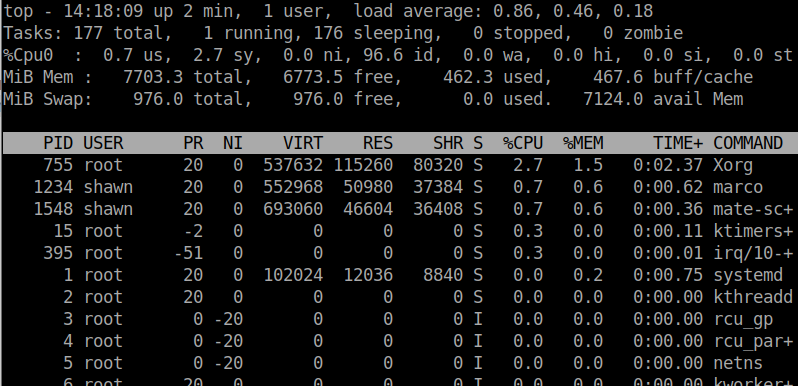Screen dimensions: 798x386
Task: Click the %CPU column header
Action: pyautogui.click(x=523, y=143)
